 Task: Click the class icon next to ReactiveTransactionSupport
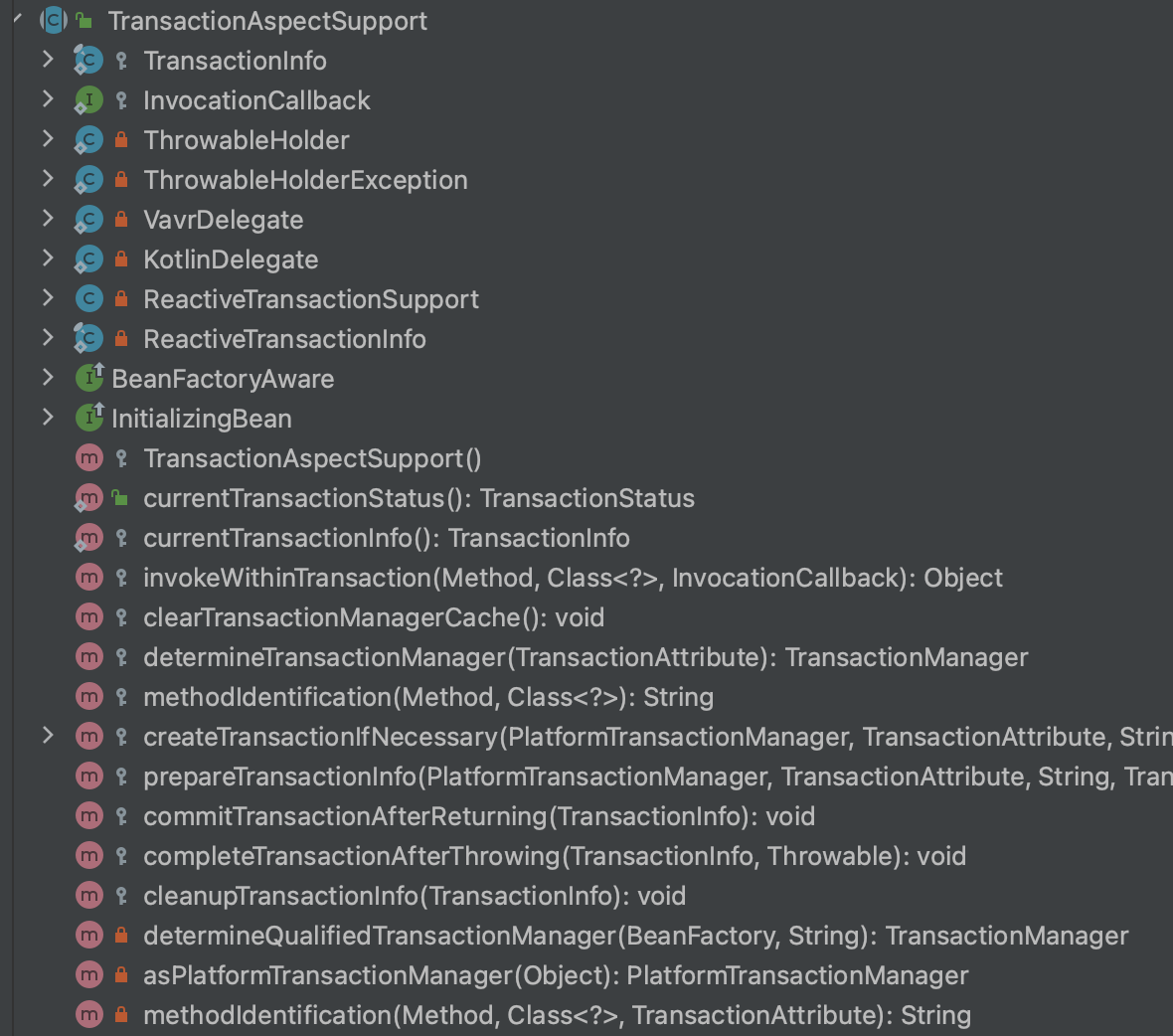89,299
